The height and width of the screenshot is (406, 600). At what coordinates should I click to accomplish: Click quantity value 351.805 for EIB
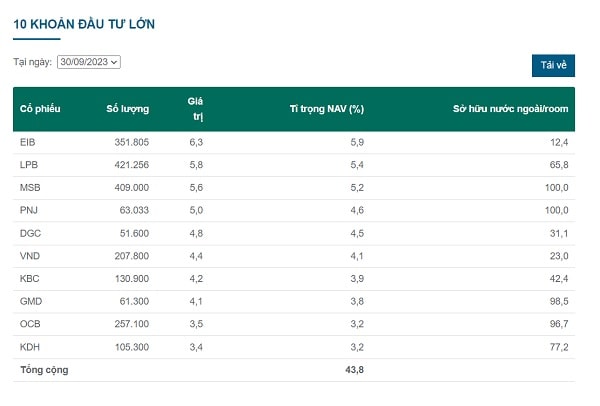pyautogui.click(x=132, y=142)
